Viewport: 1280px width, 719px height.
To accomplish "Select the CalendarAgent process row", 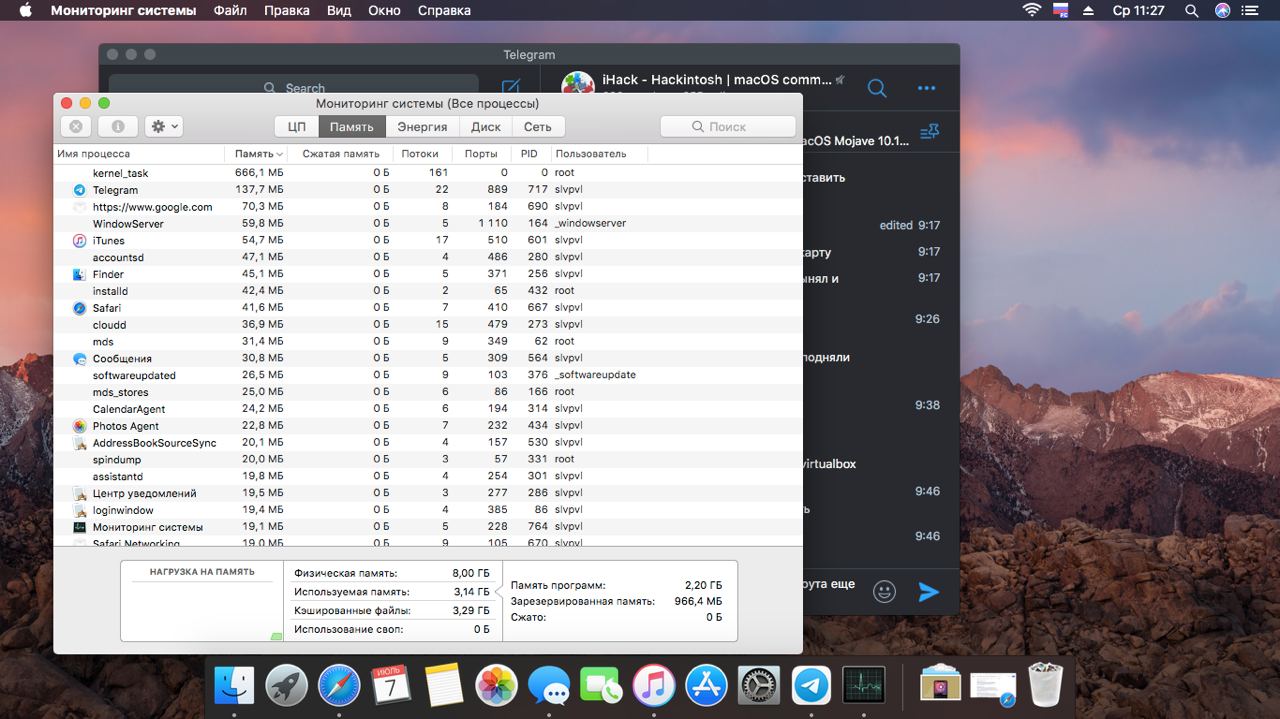I will pos(428,409).
